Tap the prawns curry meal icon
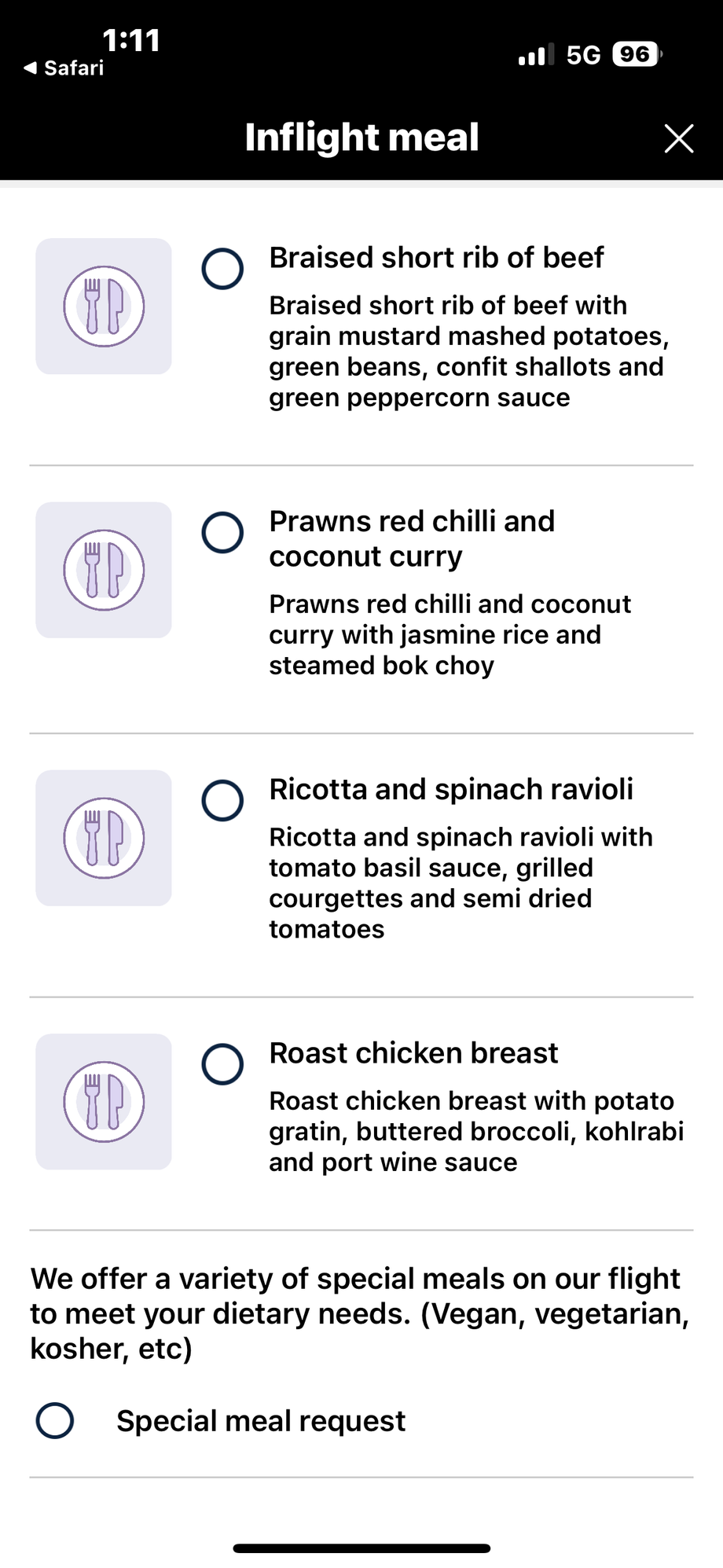Screen dimensions: 723x1568 pyautogui.click(x=104, y=570)
